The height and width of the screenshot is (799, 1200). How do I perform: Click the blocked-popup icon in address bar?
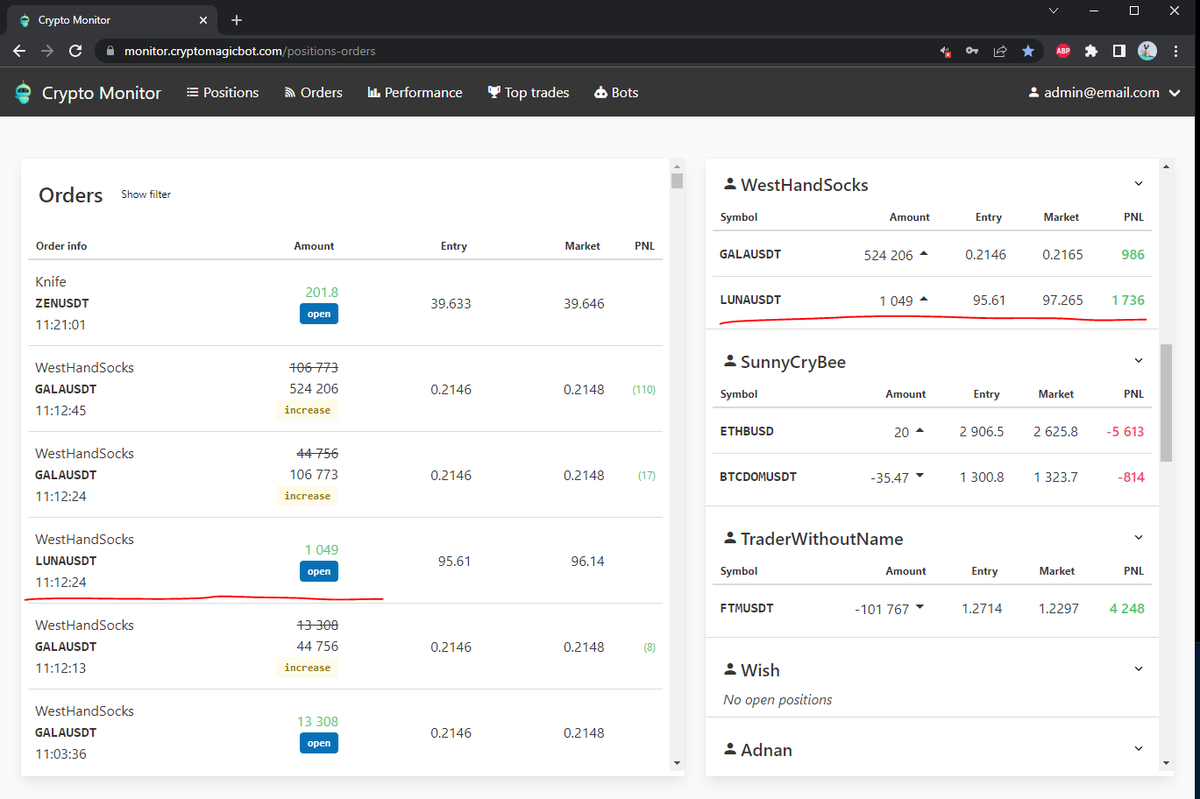click(x=946, y=51)
